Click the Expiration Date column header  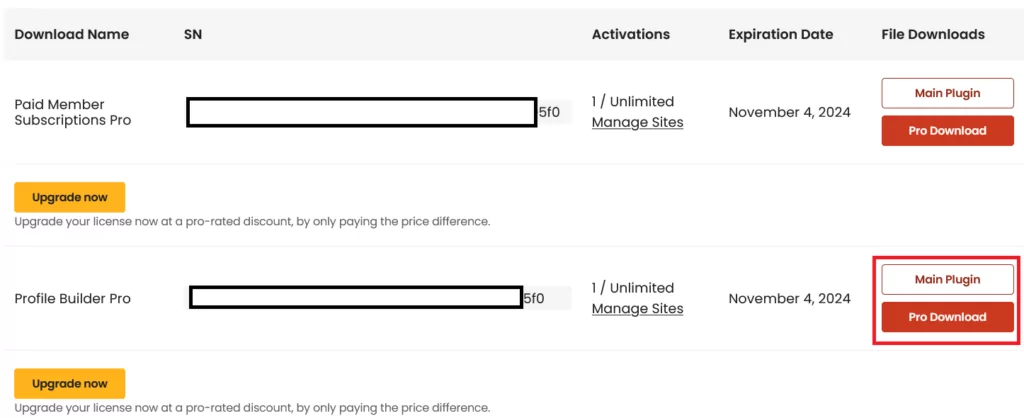point(781,35)
